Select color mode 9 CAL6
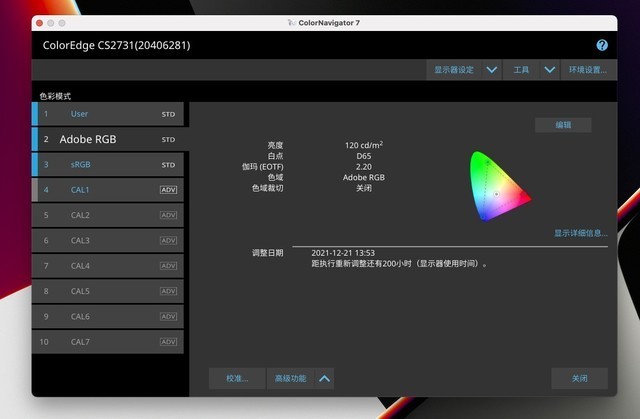Screen dimensions: 640x419 [108, 316]
